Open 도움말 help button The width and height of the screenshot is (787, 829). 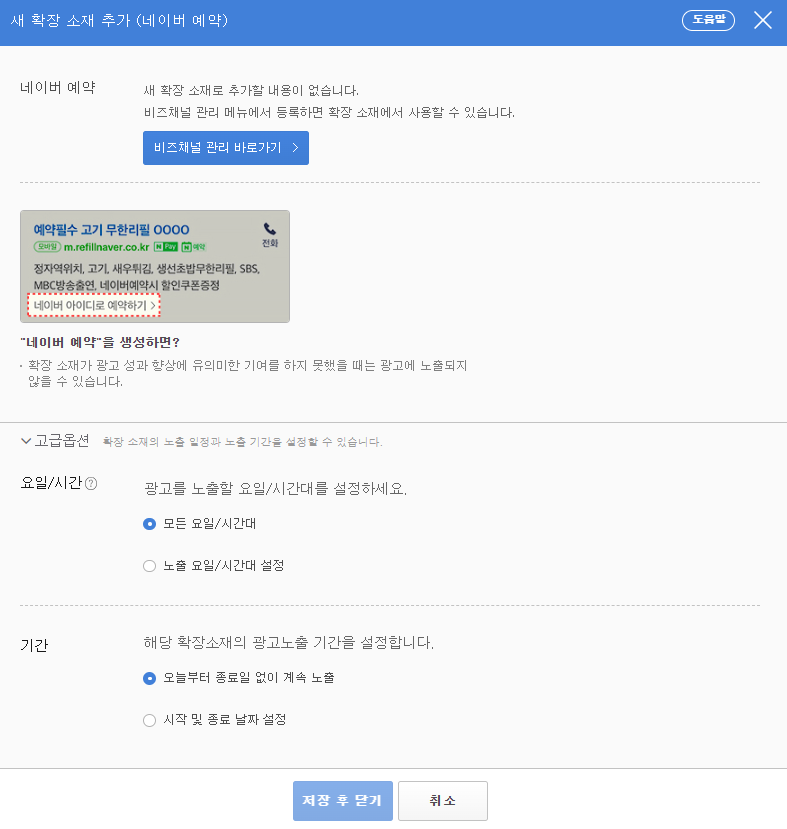coord(708,20)
